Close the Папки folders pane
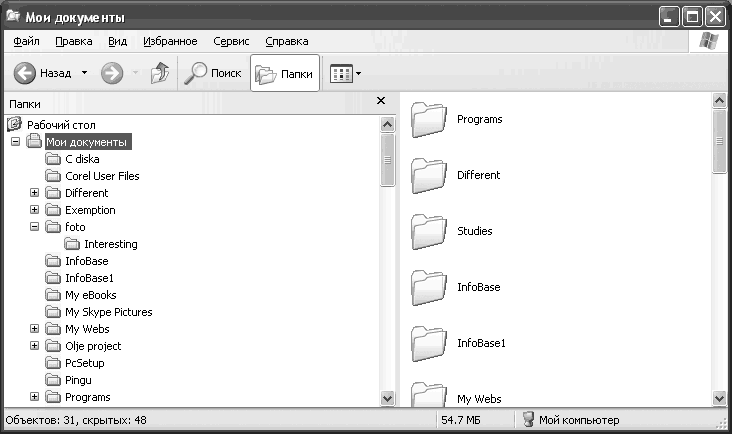Viewport: 732px width, 434px height. (380, 101)
